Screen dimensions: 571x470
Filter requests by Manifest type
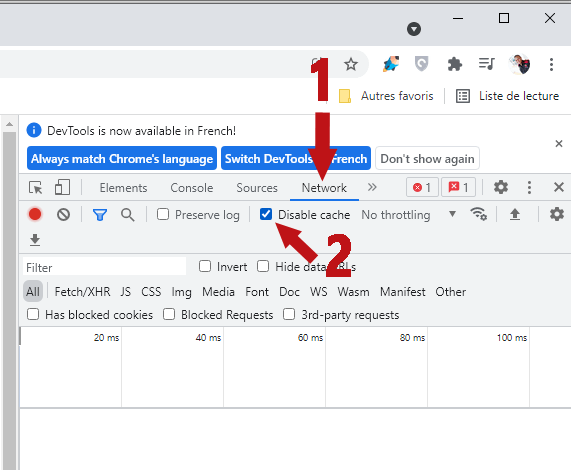tap(403, 292)
